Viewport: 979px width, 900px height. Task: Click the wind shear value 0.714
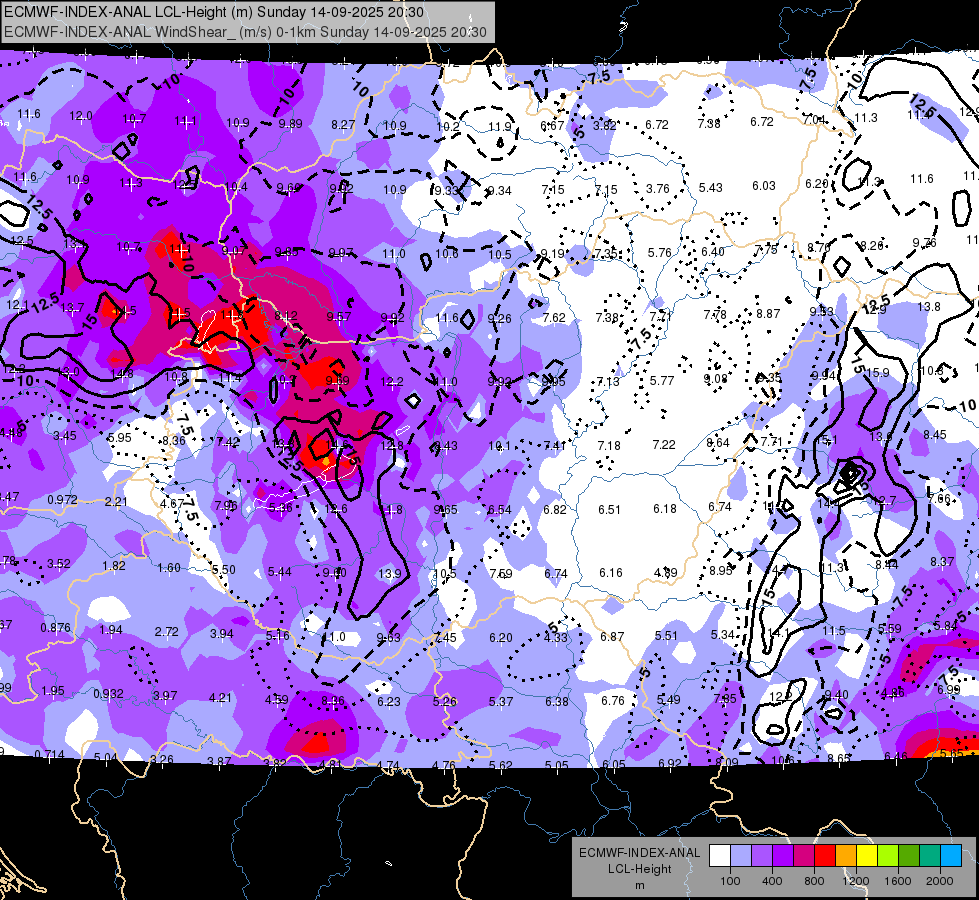49,754
